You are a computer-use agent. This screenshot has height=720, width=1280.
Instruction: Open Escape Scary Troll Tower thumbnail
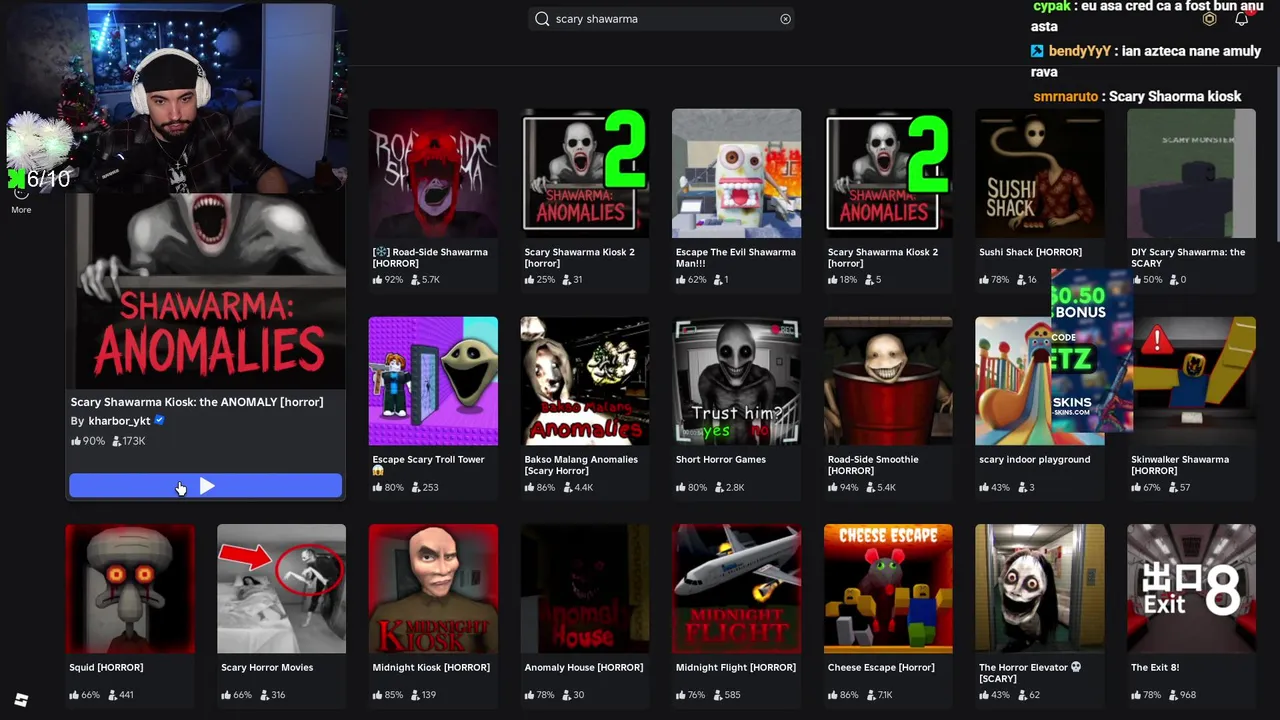click(x=433, y=381)
